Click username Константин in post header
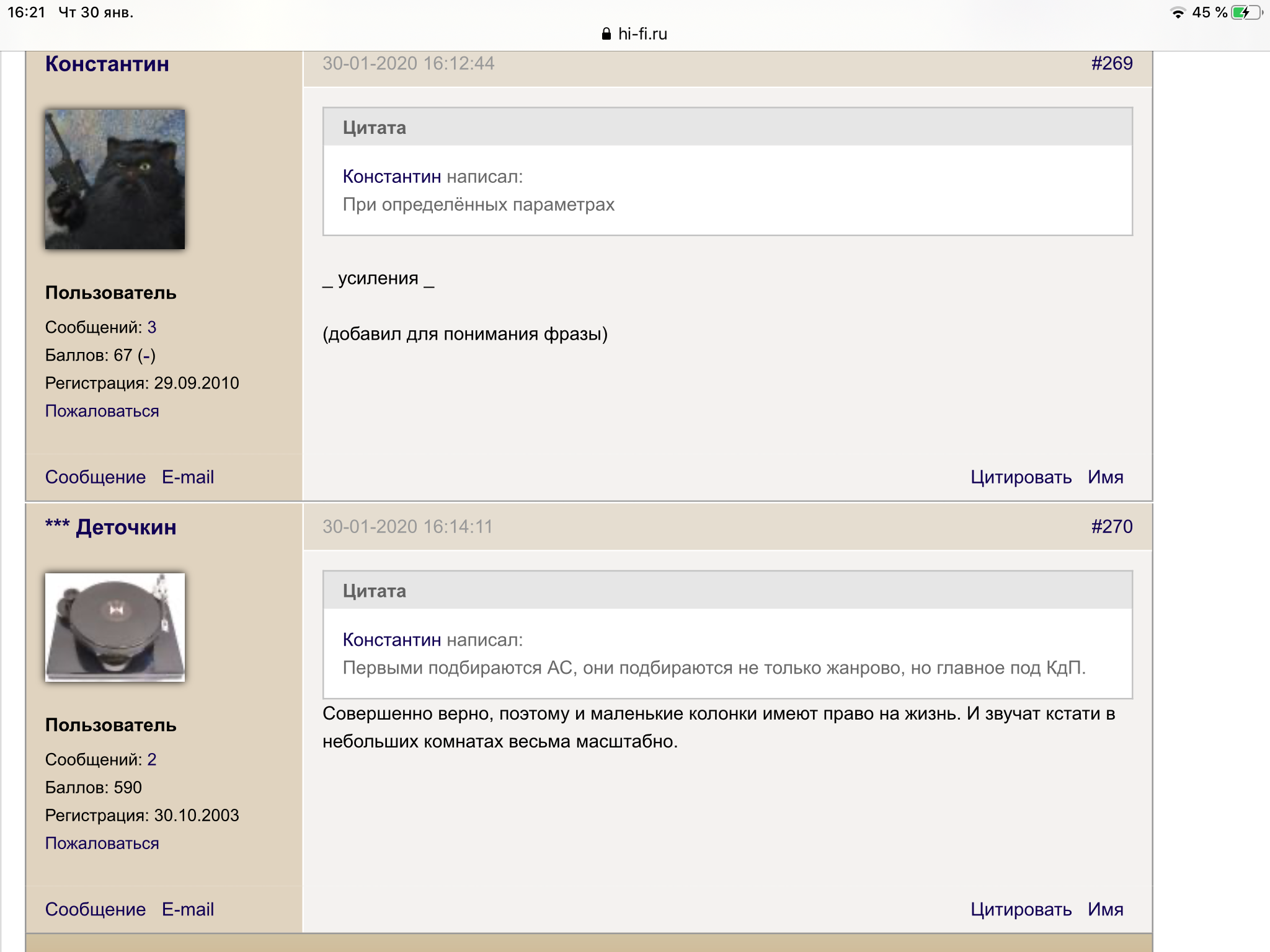The height and width of the screenshot is (952, 1270). tap(107, 64)
